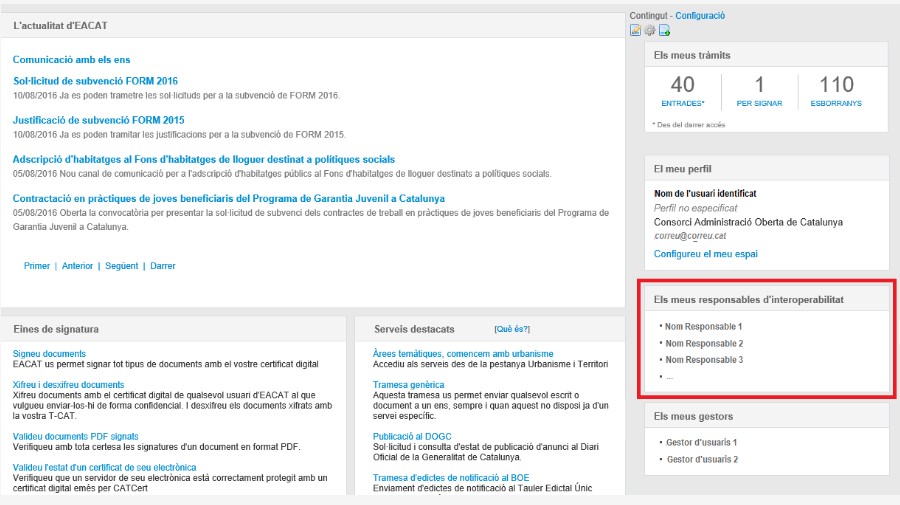This screenshot has width=900, height=505.
Task: Go to Anterior news page
Action: [77, 266]
